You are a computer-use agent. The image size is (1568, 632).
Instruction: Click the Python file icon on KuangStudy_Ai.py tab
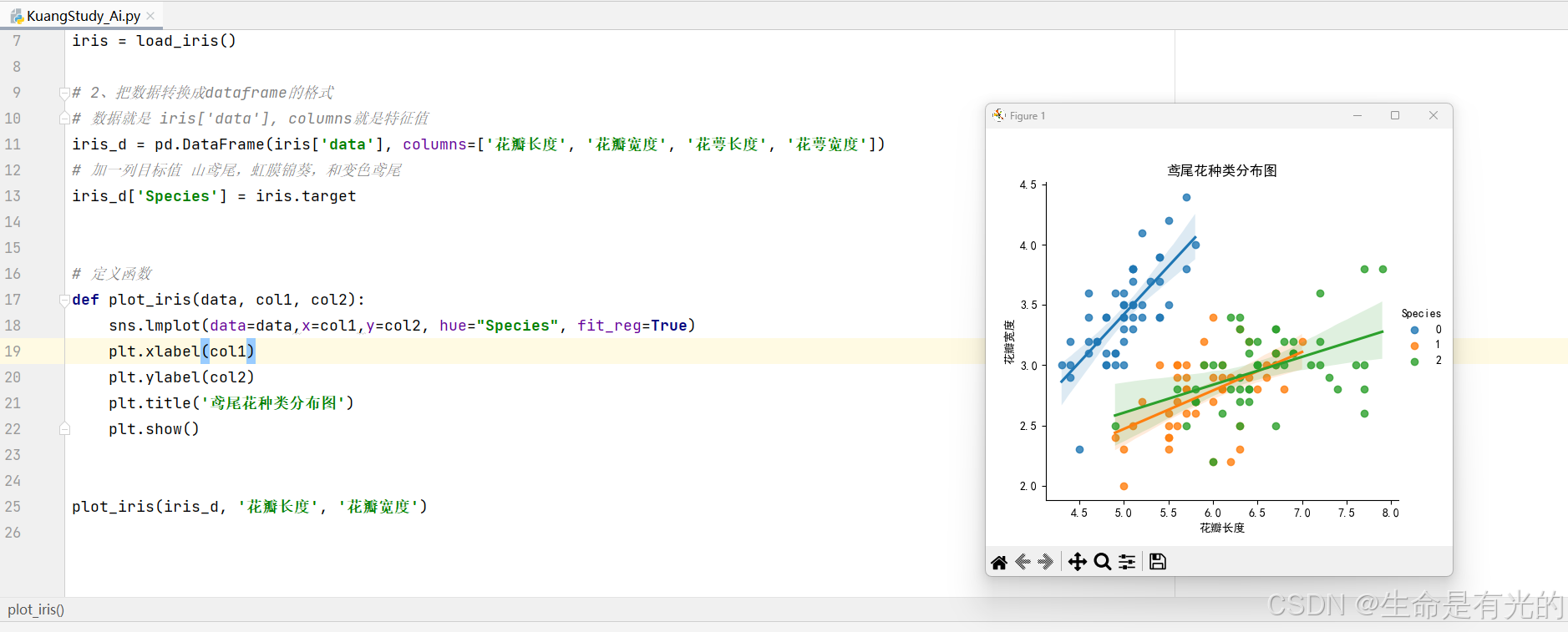pyautogui.click(x=17, y=16)
